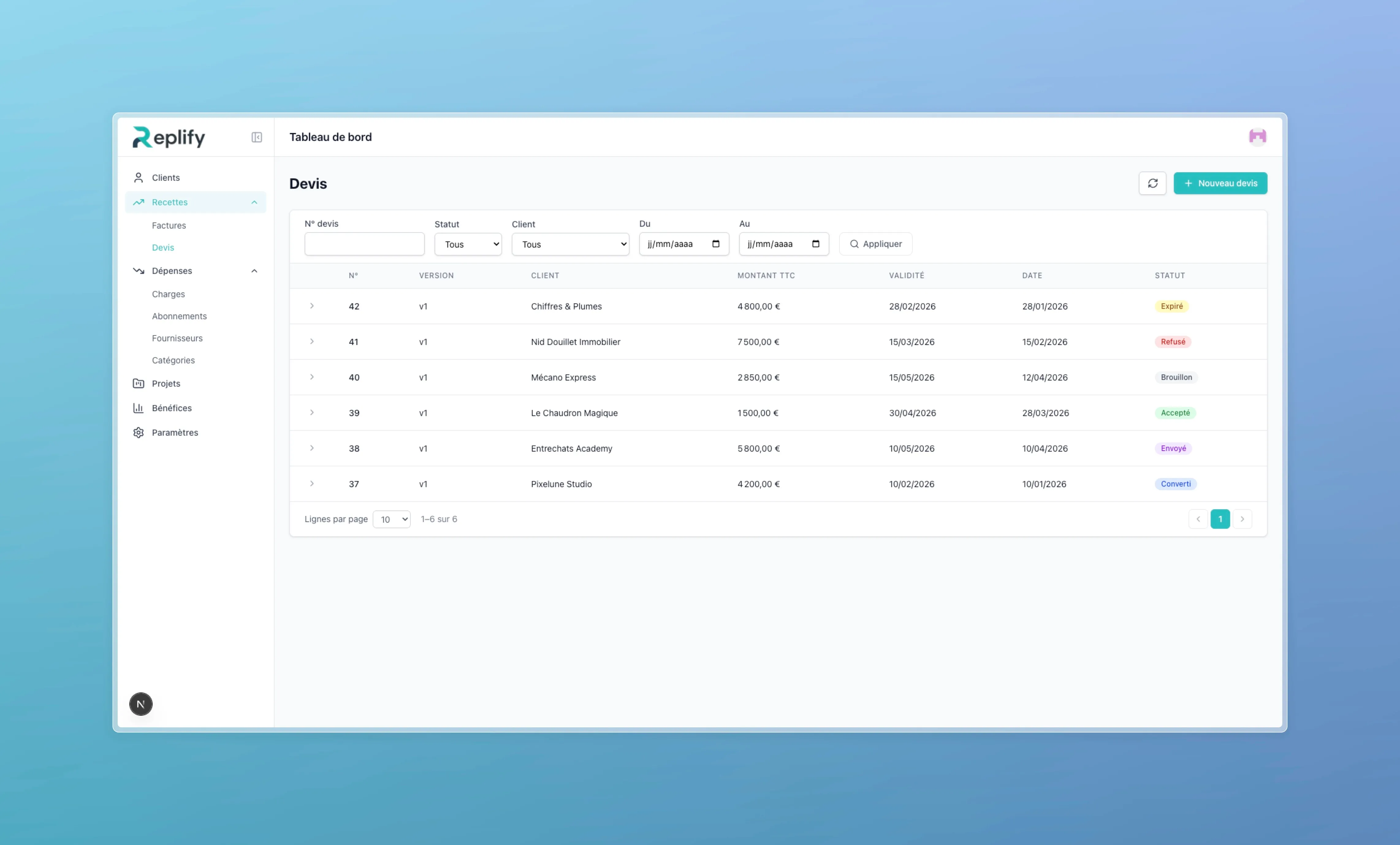
Task: Open the Client filter dropdown
Action: click(x=570, y=244)
